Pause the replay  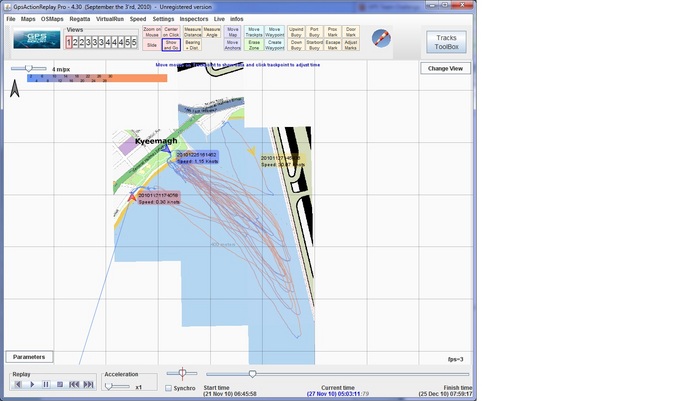click(x=46, y=384)
